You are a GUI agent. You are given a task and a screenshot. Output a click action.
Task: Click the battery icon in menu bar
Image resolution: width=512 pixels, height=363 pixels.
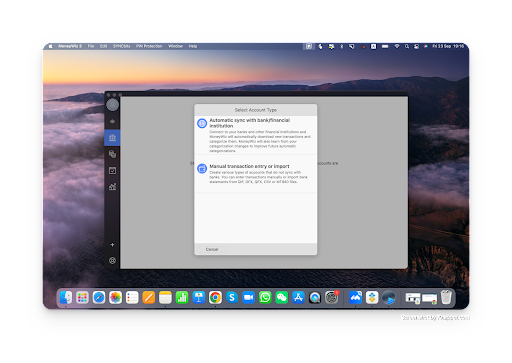click(385, 46)
